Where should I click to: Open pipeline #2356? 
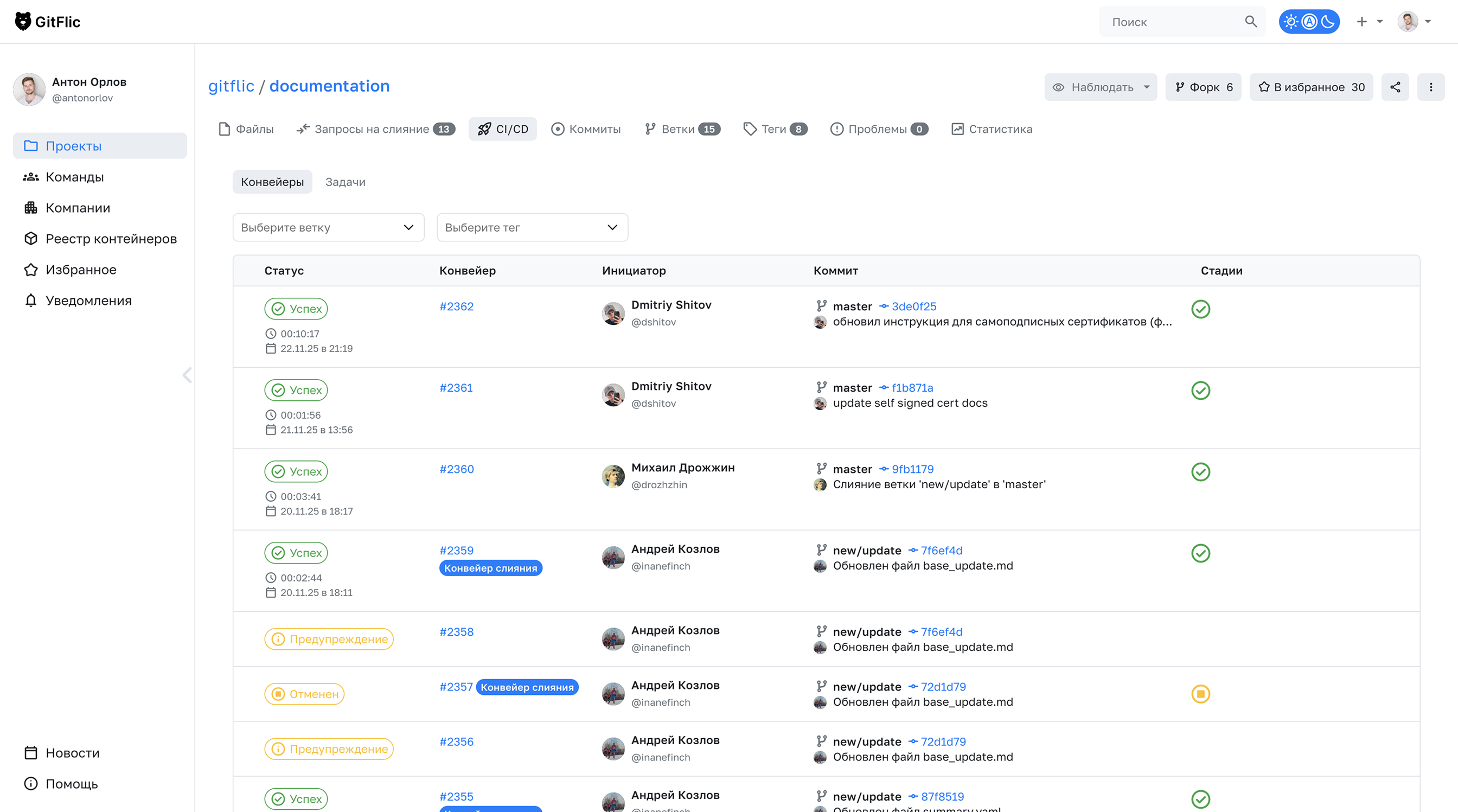(456, 741)
